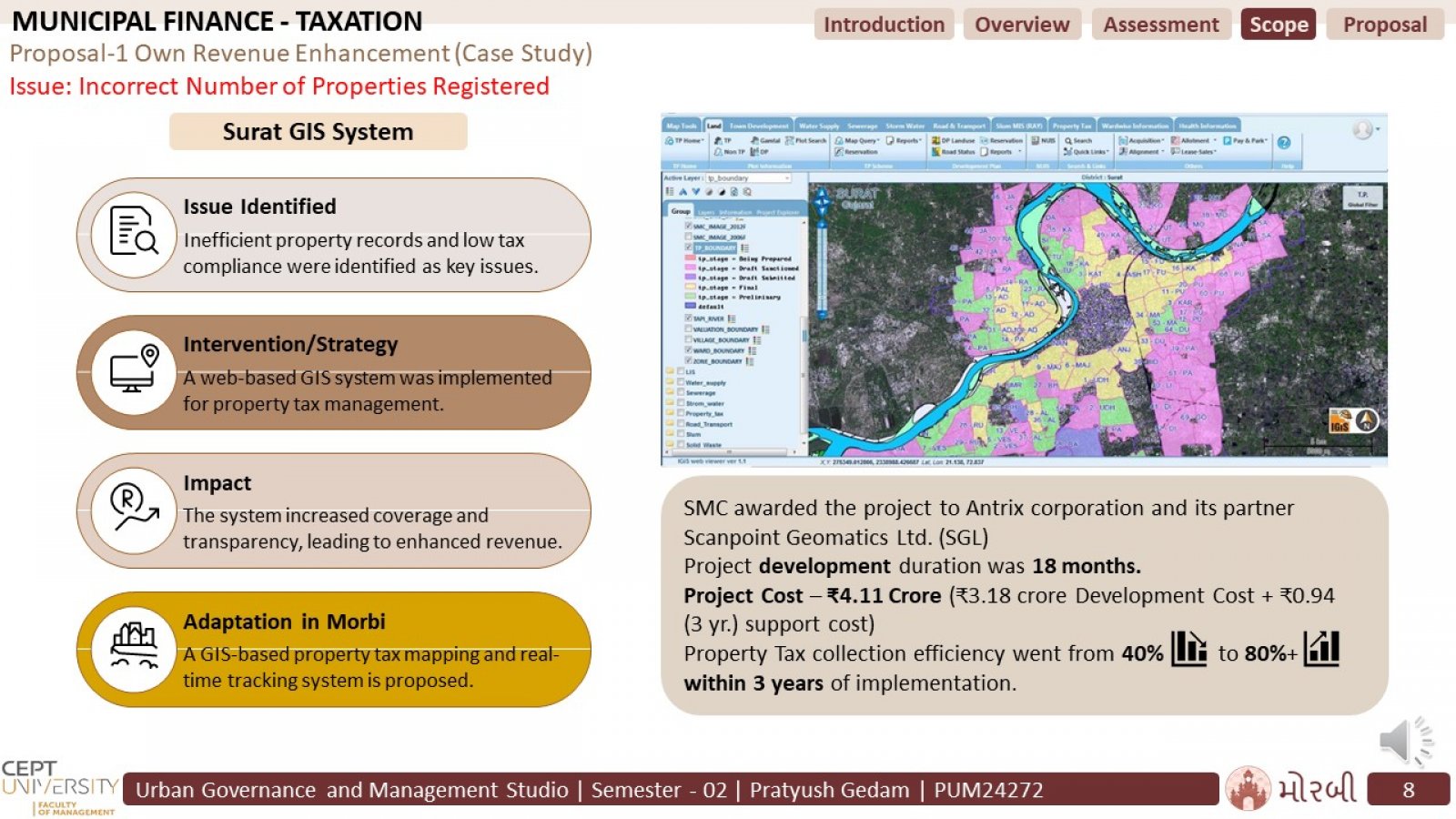
Task: Open the Property Tax ribbon tab
Action: pyautogui.click(x=1072, y=126)
